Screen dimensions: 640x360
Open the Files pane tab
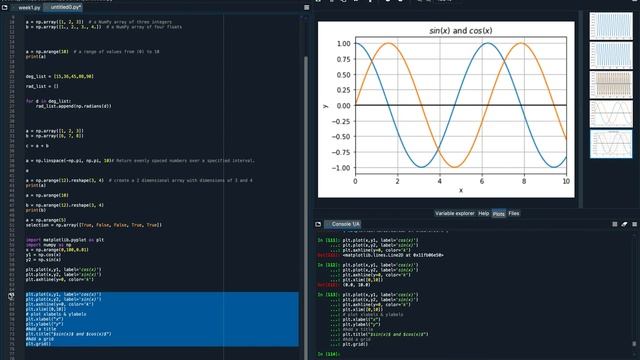point(514,213)
